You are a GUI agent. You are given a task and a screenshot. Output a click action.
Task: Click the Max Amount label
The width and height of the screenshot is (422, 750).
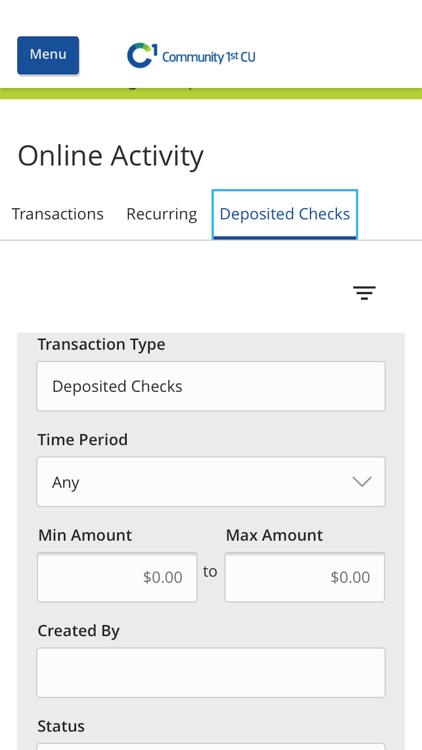[274, 535]
